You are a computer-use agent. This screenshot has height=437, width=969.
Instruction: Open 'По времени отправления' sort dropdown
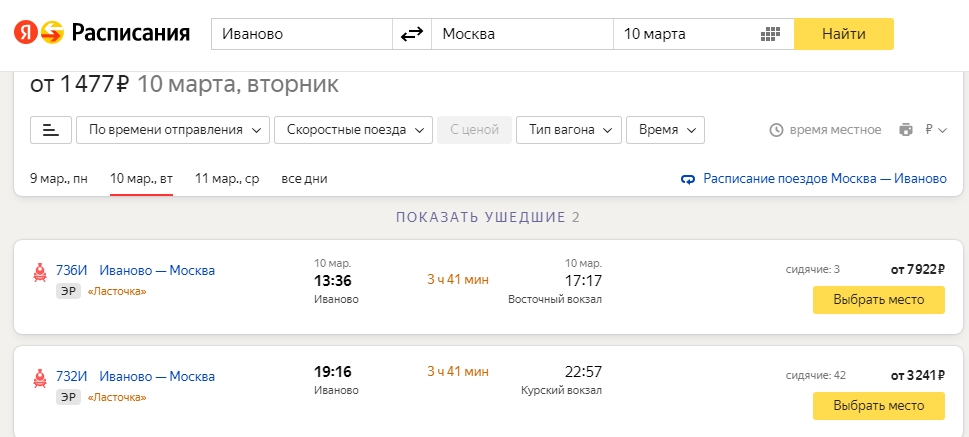tap(175, 130)
